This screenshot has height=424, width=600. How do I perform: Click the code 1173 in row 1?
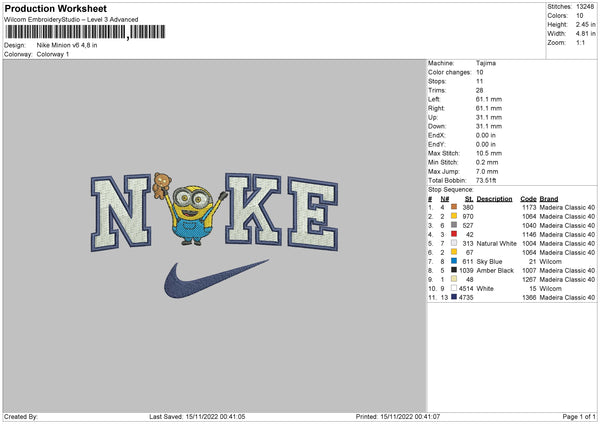529,207
